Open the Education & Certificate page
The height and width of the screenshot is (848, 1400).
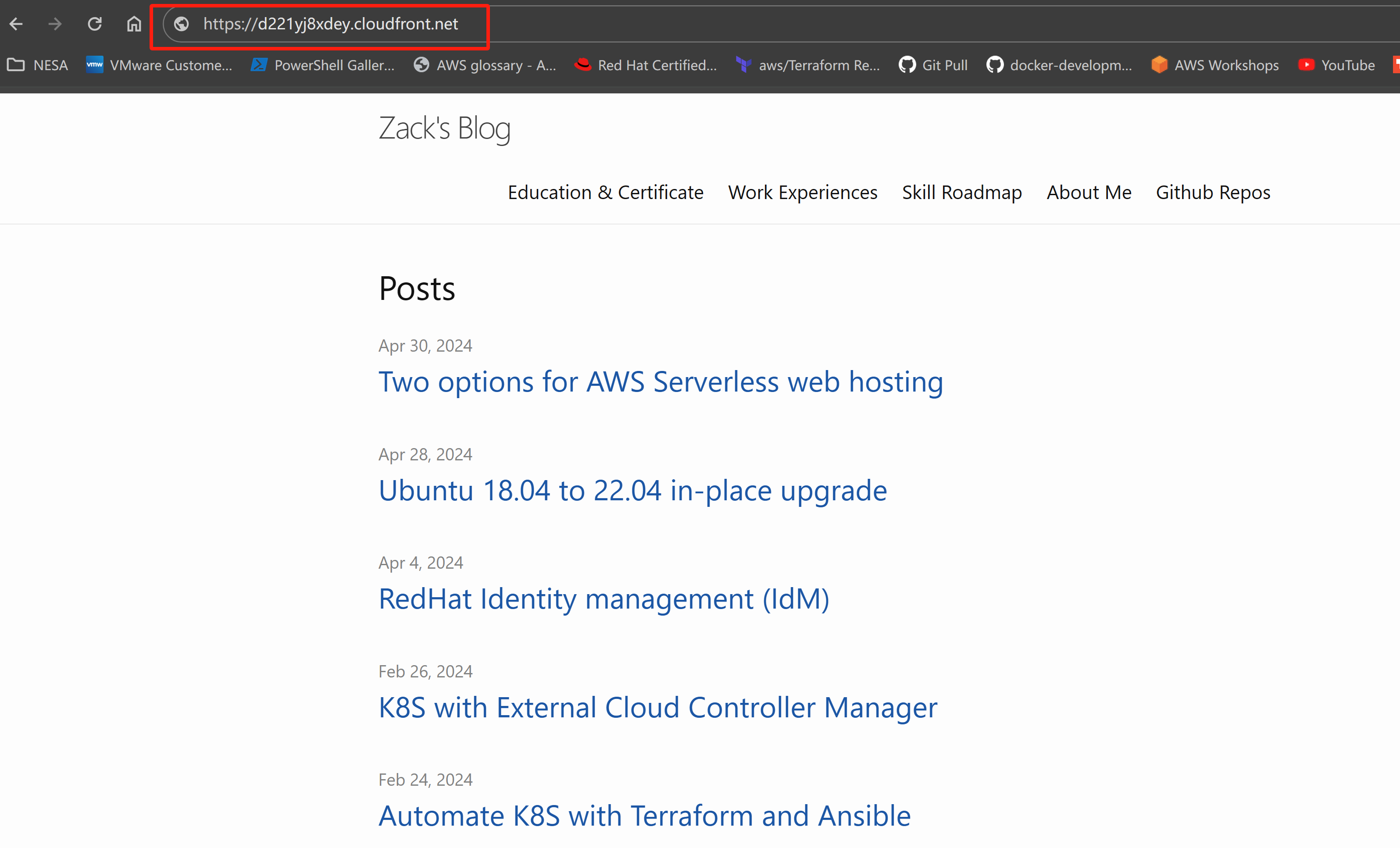[606, 192]
